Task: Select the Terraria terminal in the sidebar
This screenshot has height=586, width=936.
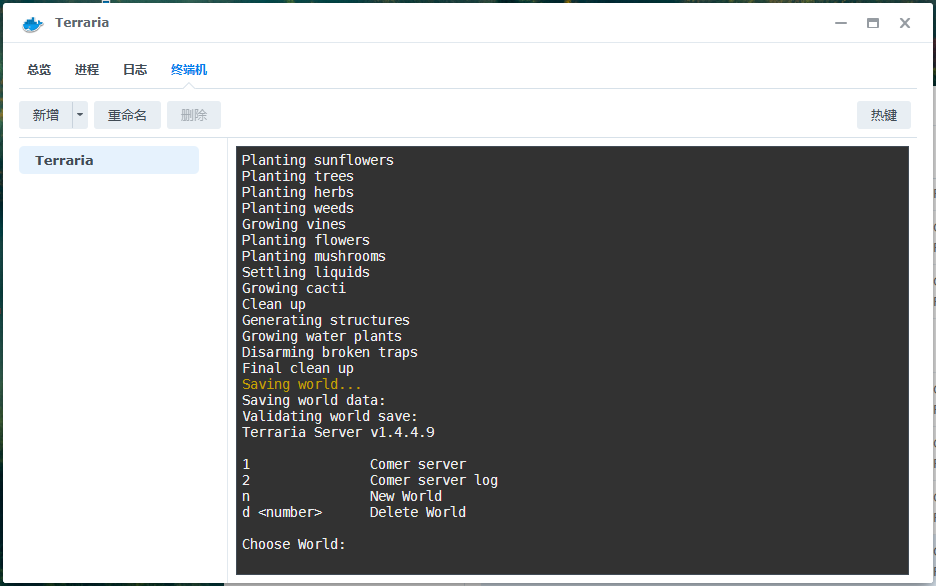Action: 108,160
